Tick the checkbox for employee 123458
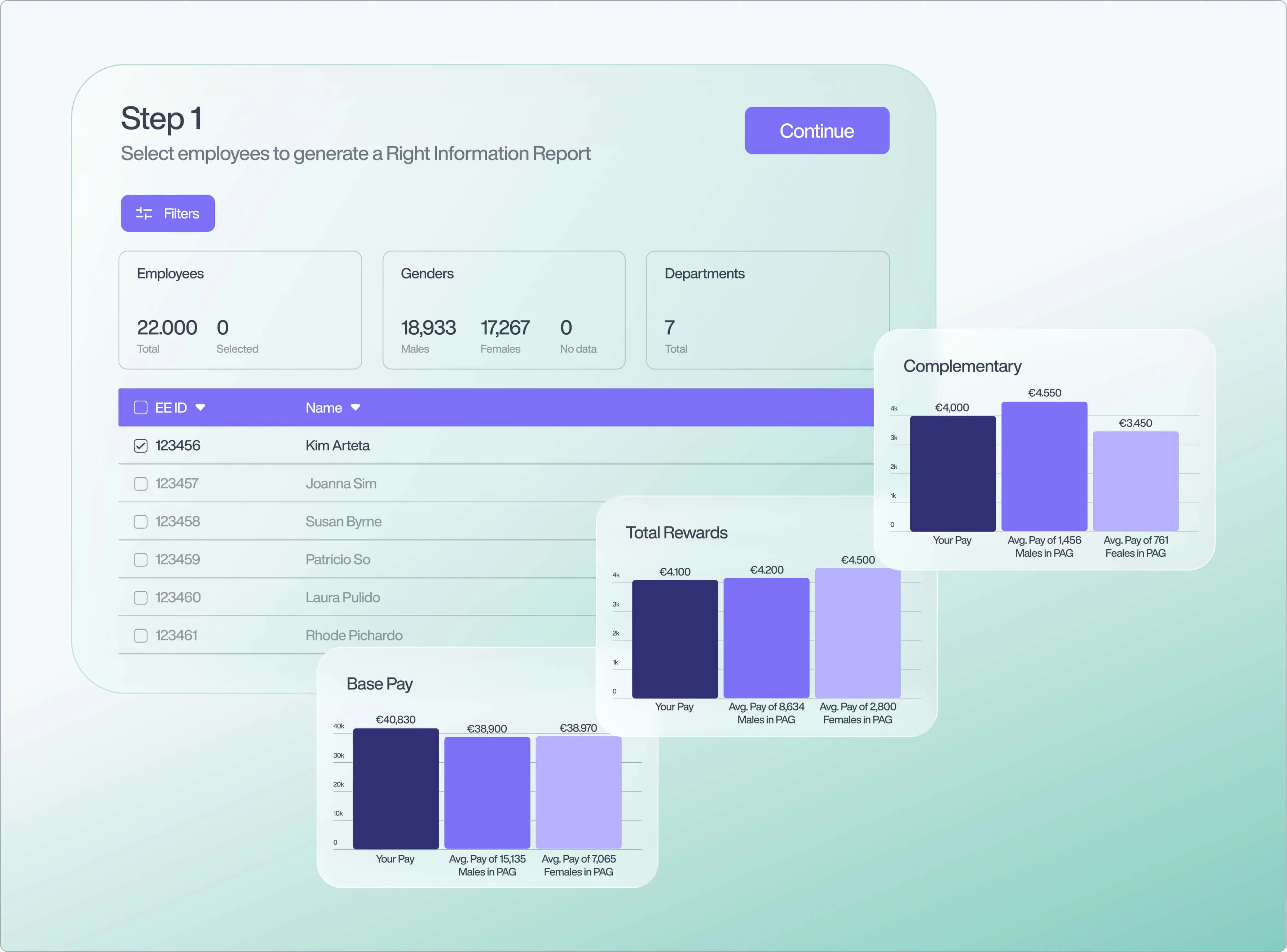Image resolution: width=1287 pixels, height=952 pixels. pos(141,521)
